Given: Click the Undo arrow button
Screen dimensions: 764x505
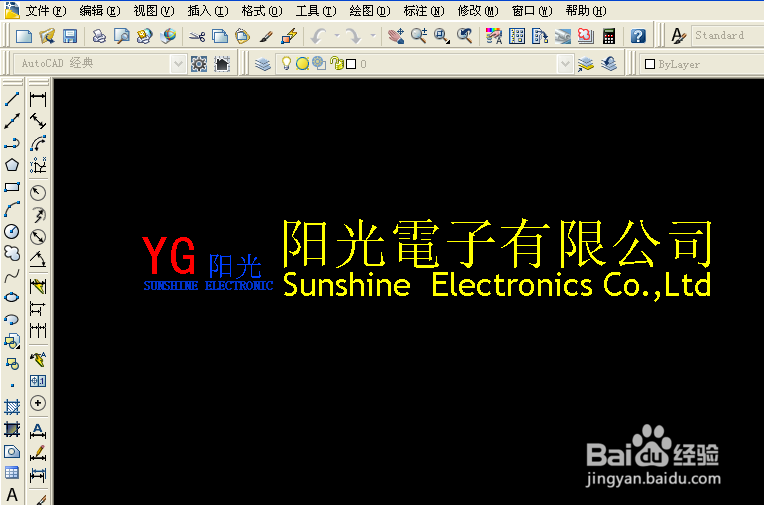Looking at the screenshot, I should point(319,36).
